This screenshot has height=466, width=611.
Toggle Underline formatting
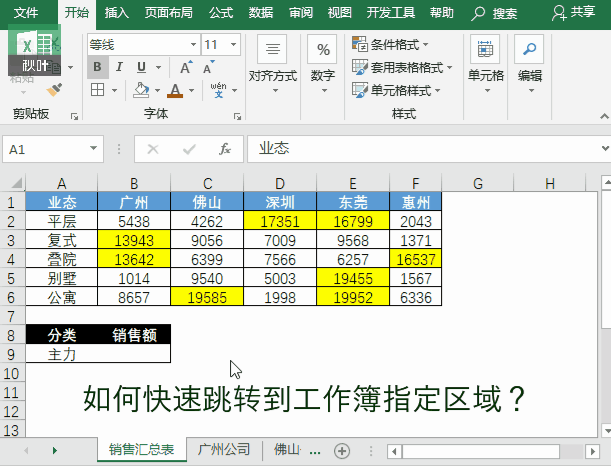pos(141,67)
